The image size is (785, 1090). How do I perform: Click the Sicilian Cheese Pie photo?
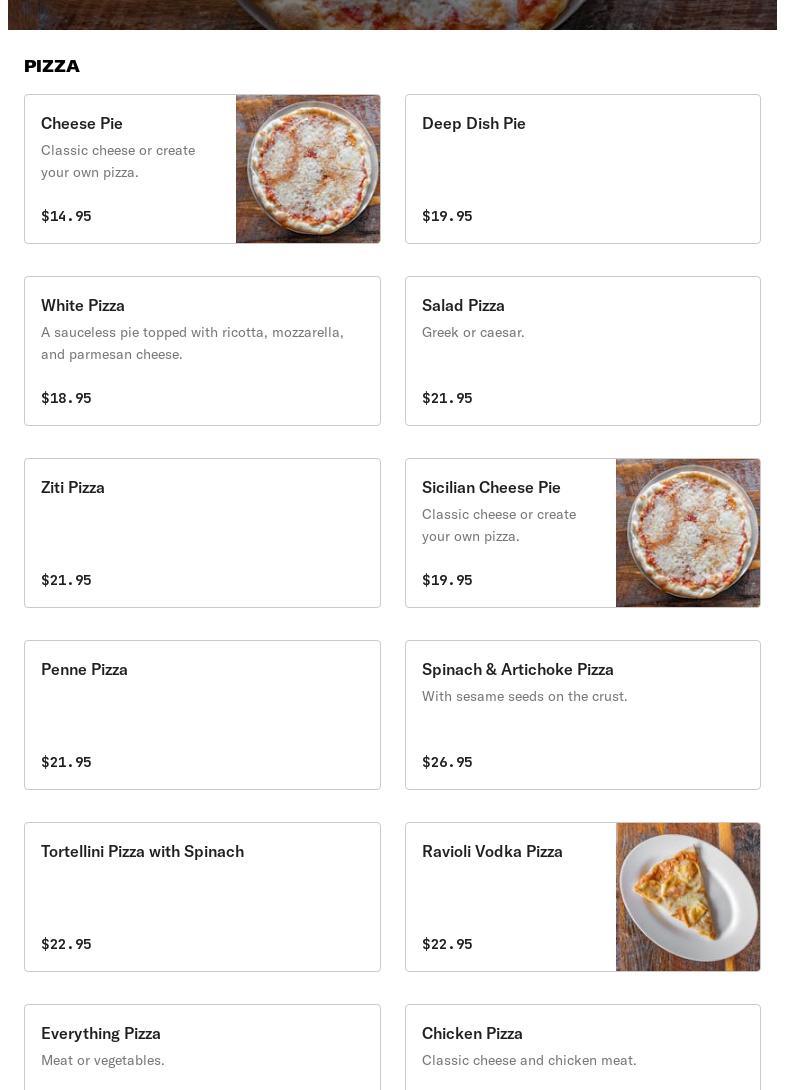click(688, 533)
